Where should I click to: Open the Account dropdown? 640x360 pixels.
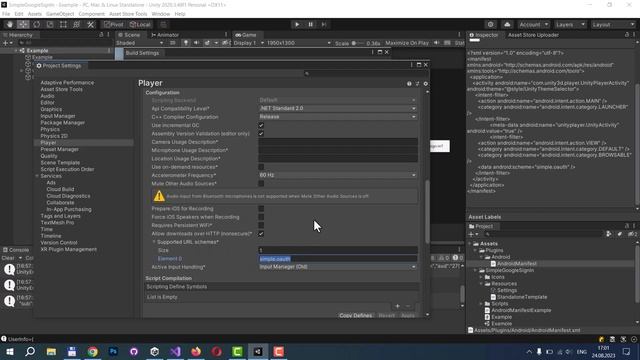click(x=534, y=24)
